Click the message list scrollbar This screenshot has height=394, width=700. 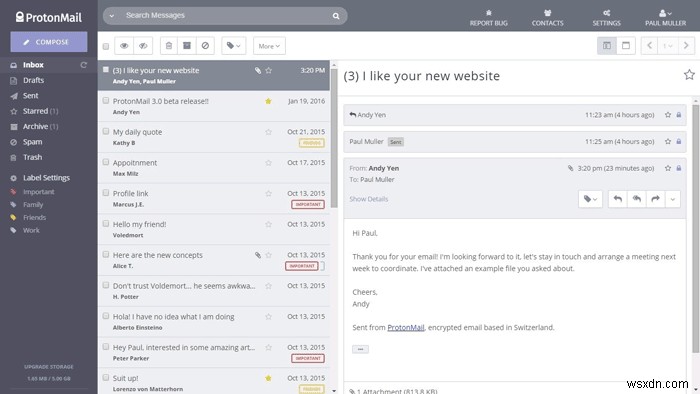click(334, 138)
